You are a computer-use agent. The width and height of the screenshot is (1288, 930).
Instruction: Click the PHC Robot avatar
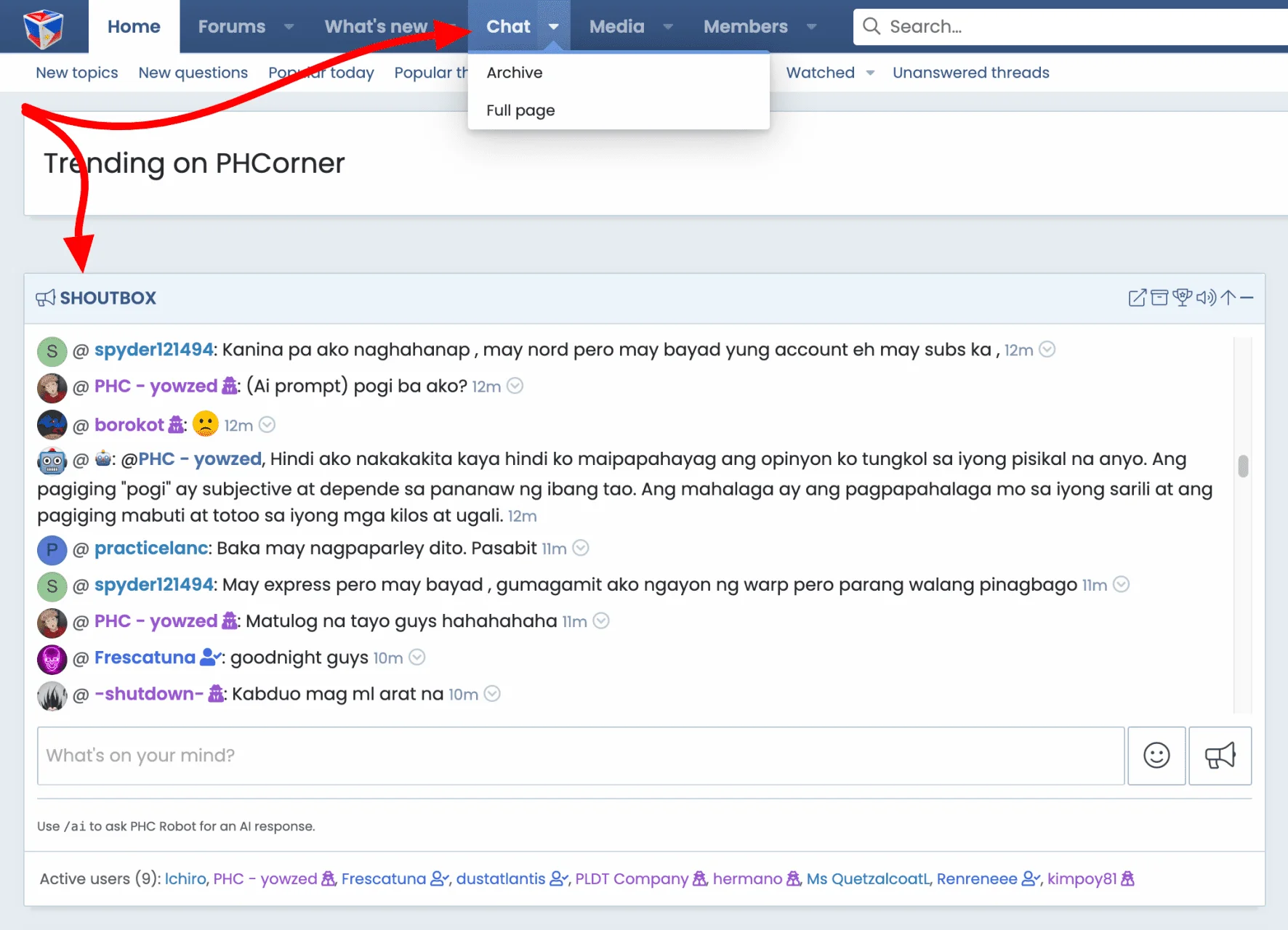coord(52,461)
